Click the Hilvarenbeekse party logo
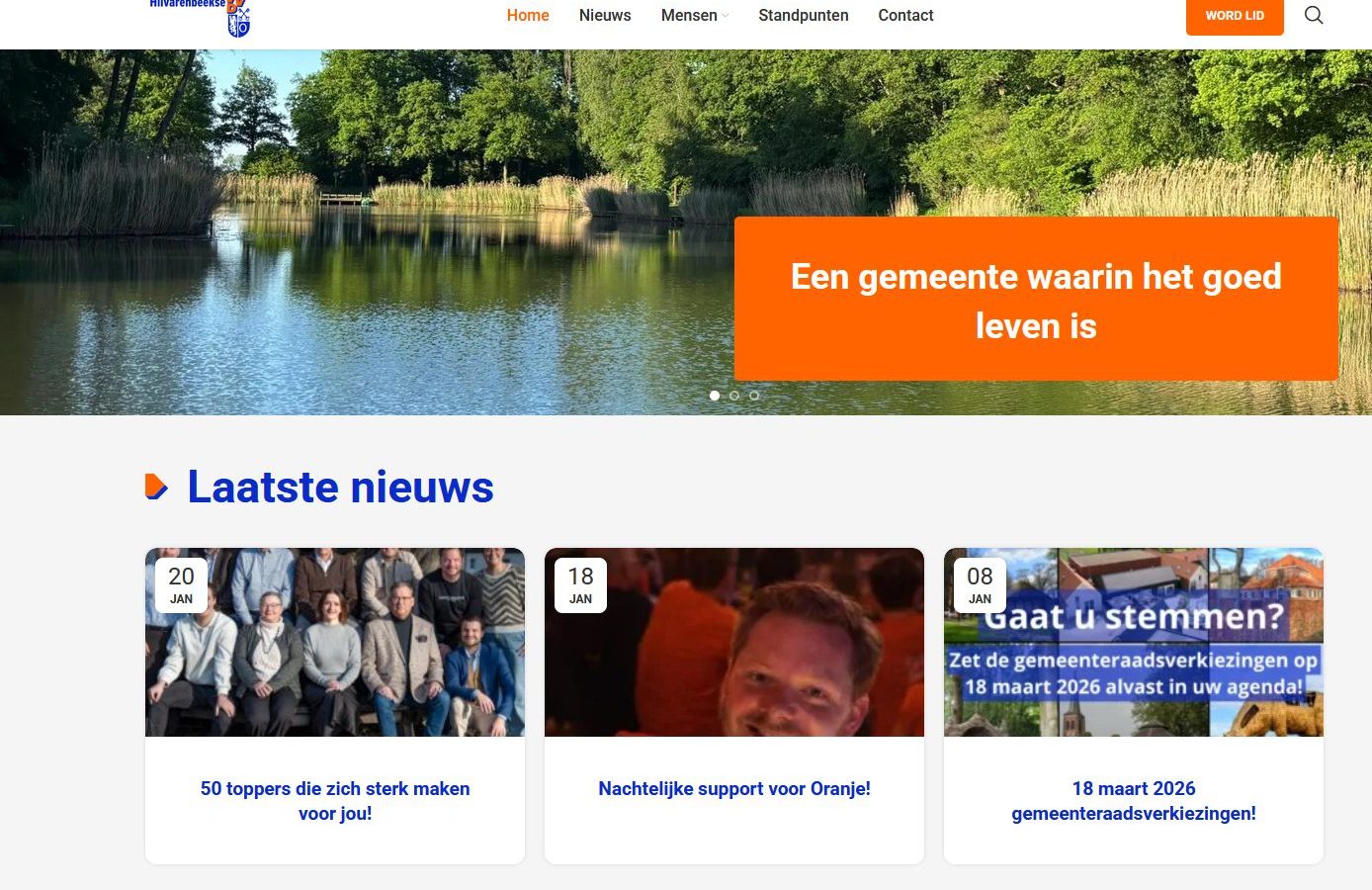This screenshot has height=890, width=1372. coord(201,17)
